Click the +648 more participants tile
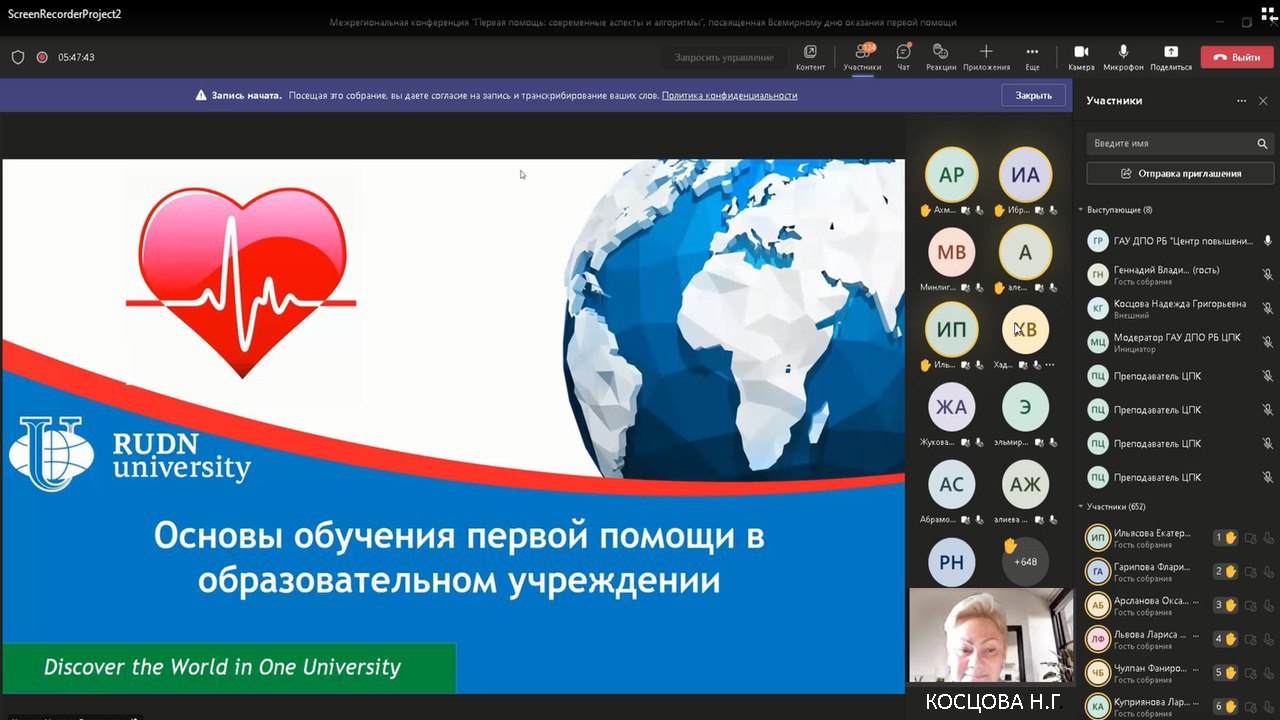This screenshot has height=720, width=1280. pos(1025,561)
